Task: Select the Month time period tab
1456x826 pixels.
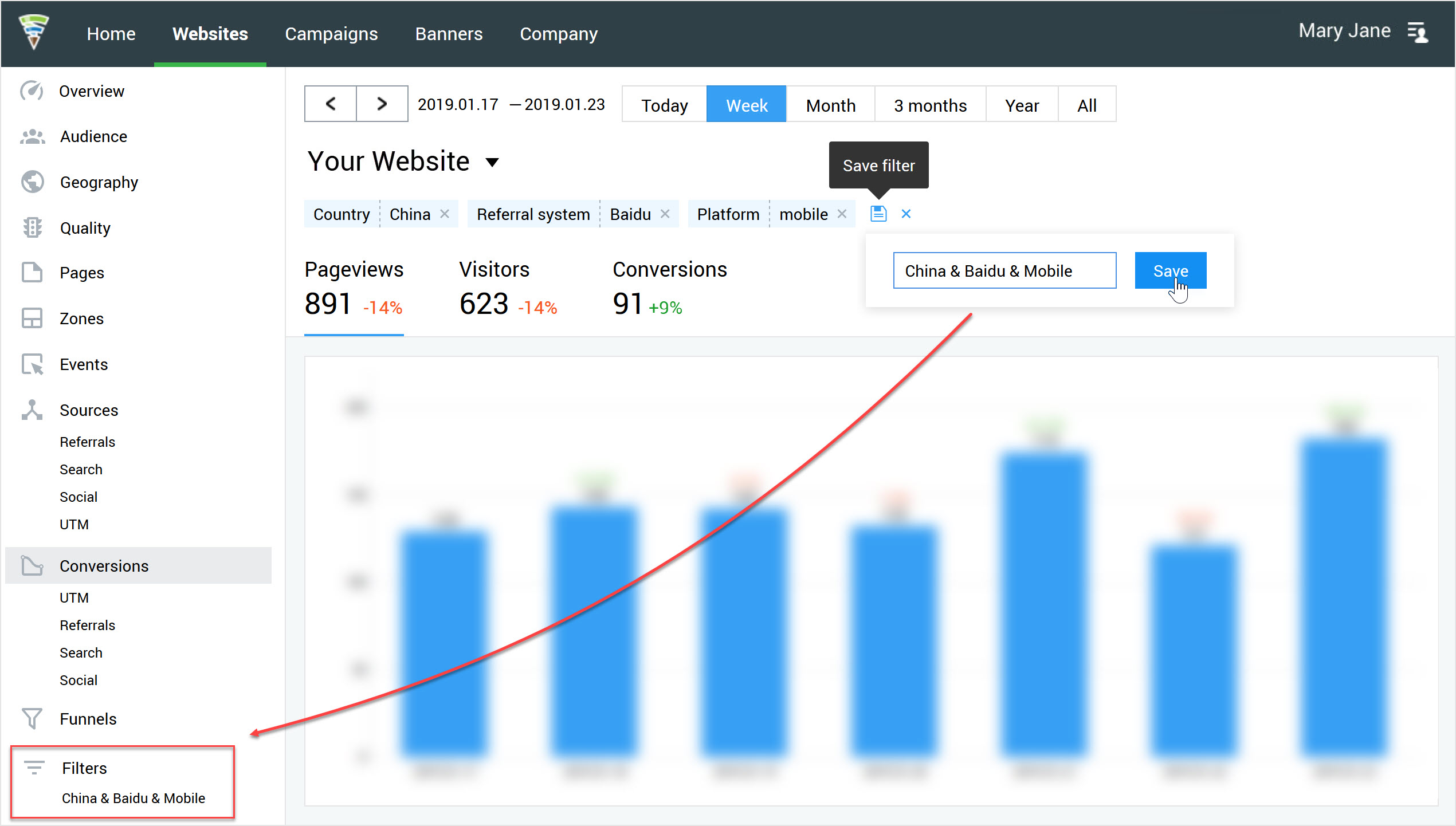Action: (831, 104)
